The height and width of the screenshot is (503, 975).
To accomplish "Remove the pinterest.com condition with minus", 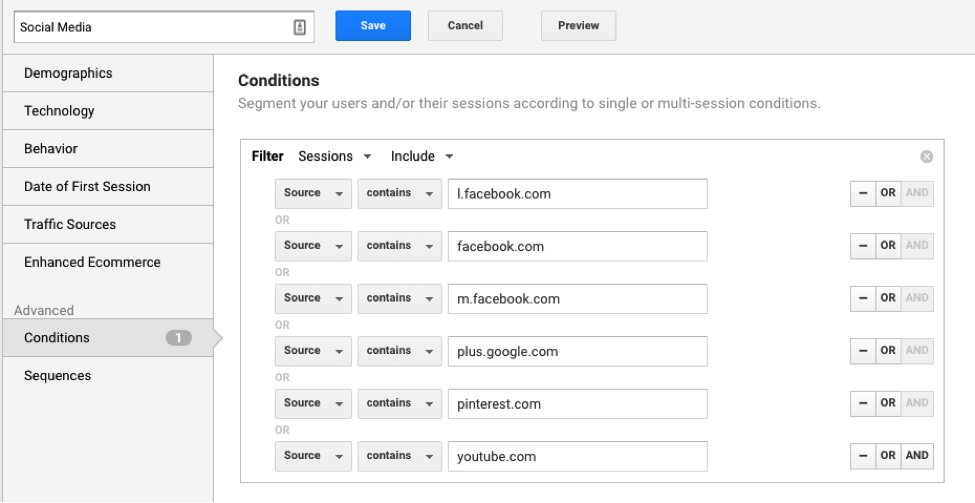I will [862, 404].
